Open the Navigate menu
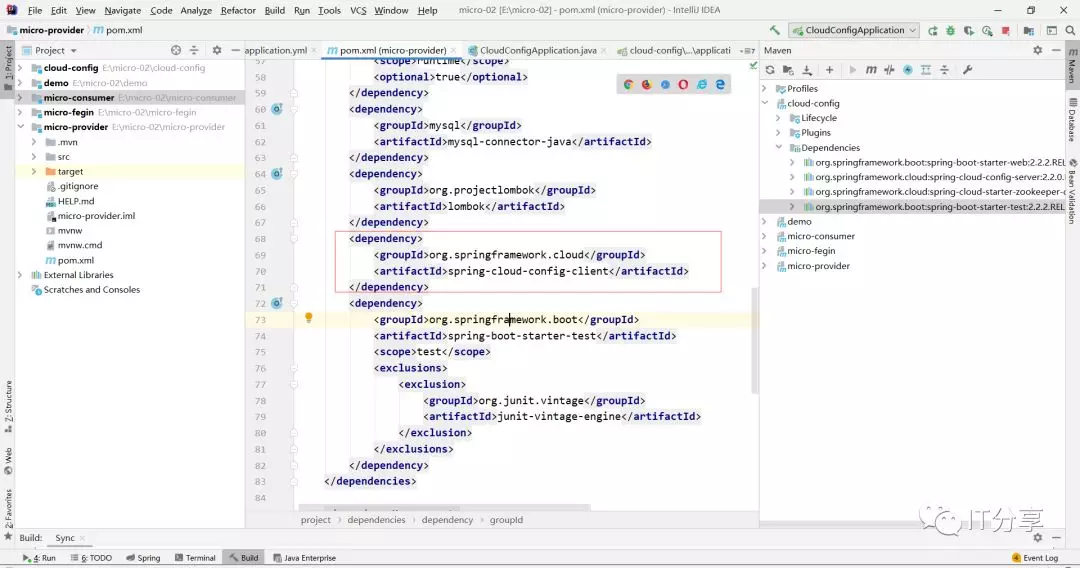Screen dimensions: 1080x568 [123, 10]
